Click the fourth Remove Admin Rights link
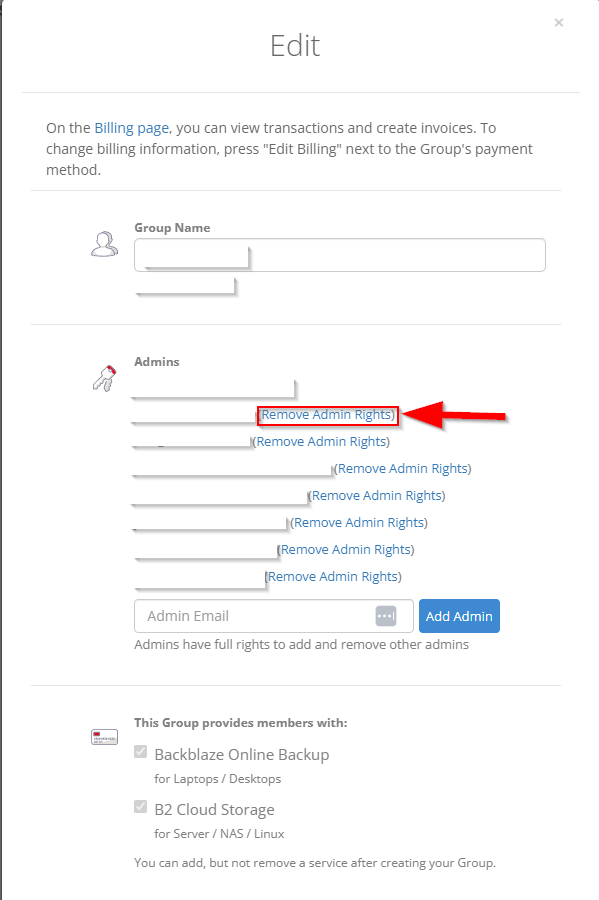The width and height of the screenshot is (599, 900). (x=377, y=495)
